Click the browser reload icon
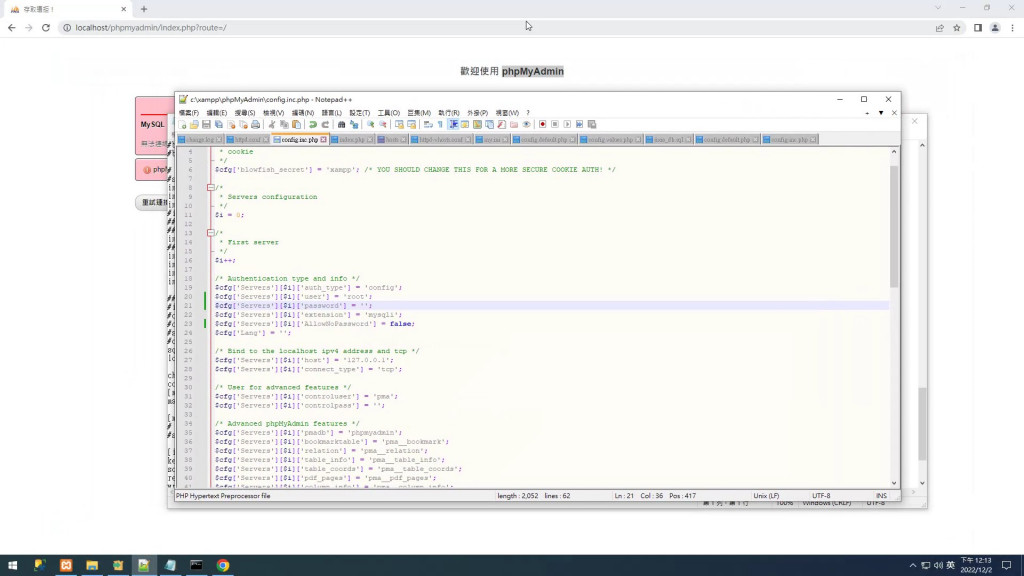 coord(46,28)
